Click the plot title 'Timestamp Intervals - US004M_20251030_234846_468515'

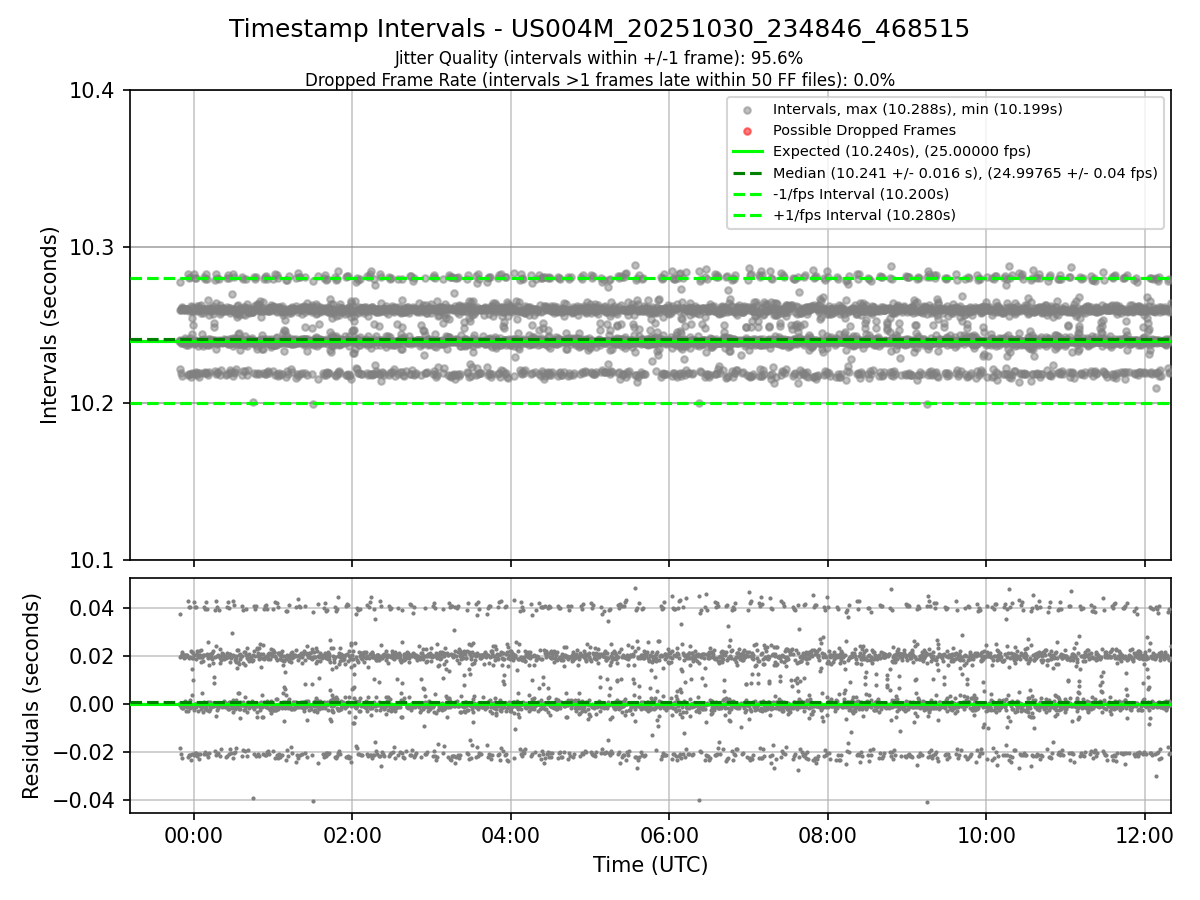pos(599,29)
